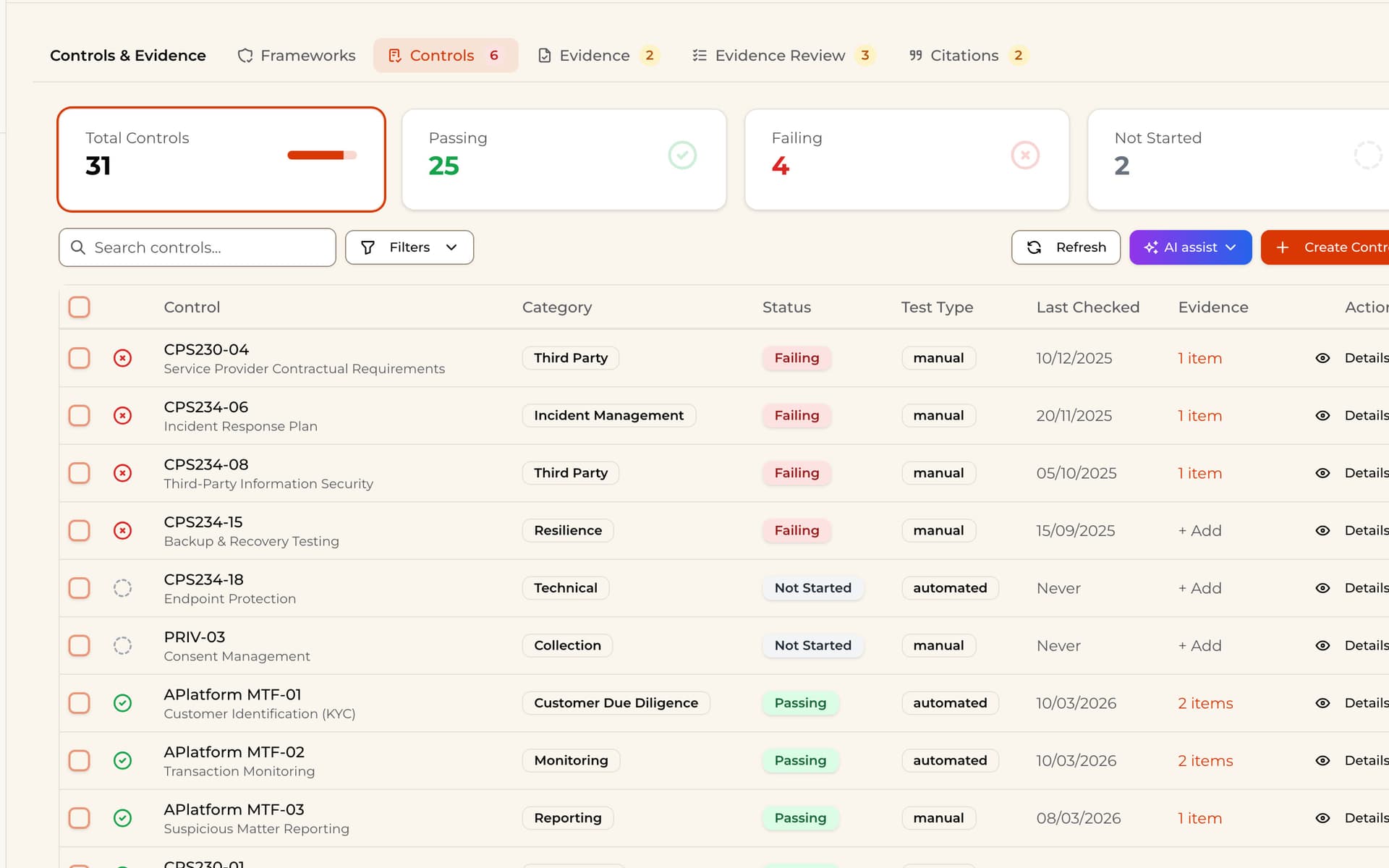Open 2 items evidence for APlatform MTF-02
The image size is (1389, 868).
[x=1205, y=761]
